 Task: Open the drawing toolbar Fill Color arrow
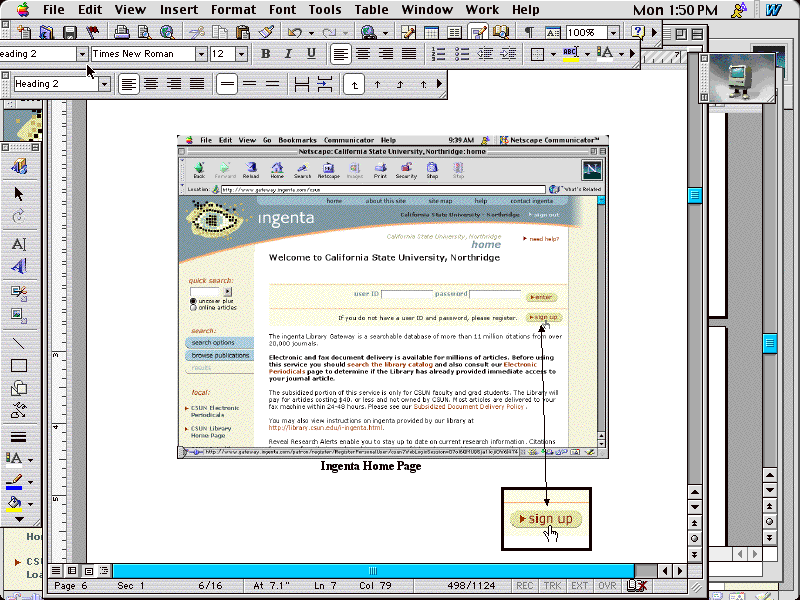[31, 504]
